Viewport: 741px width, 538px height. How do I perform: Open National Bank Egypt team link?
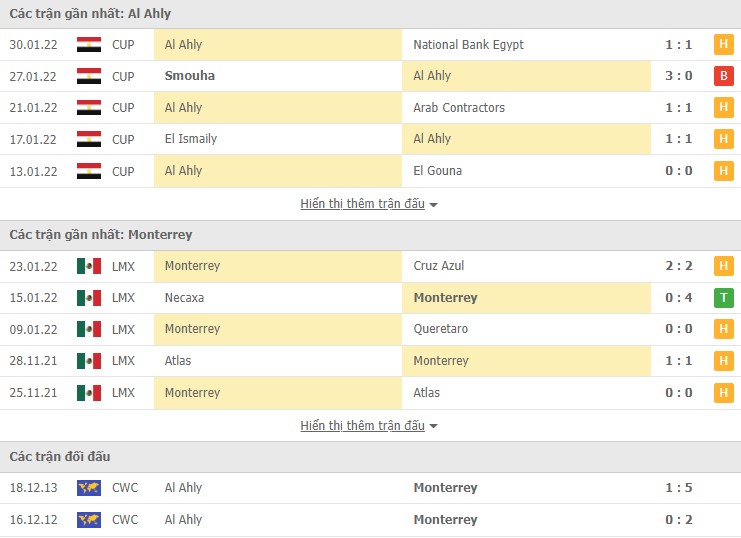click(468, 44)
